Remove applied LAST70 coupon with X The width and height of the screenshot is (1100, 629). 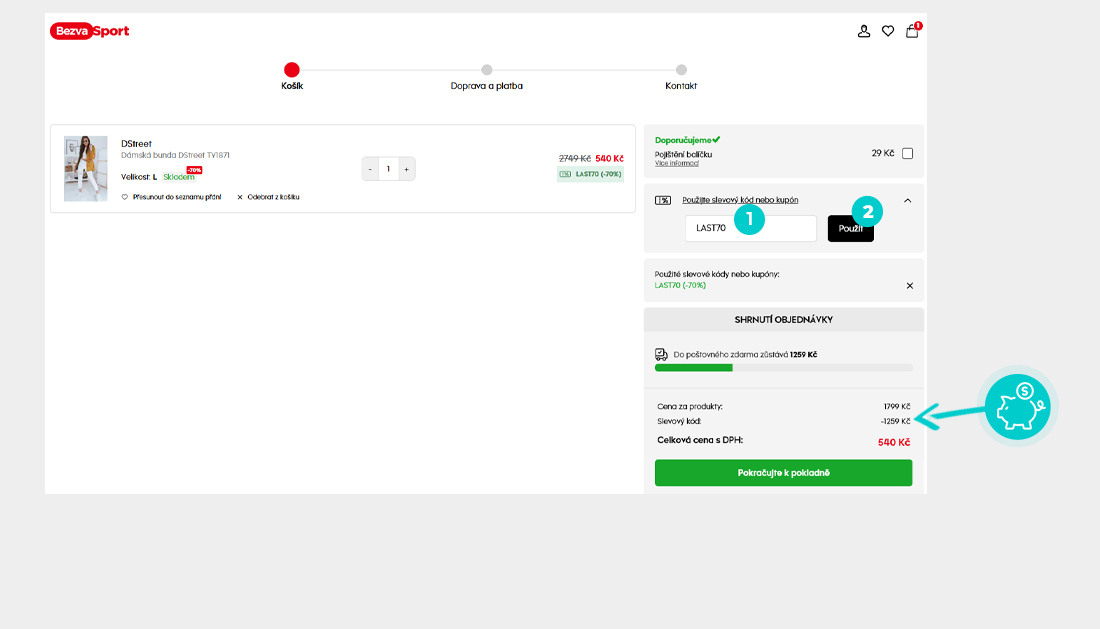[x=909, y=285]
